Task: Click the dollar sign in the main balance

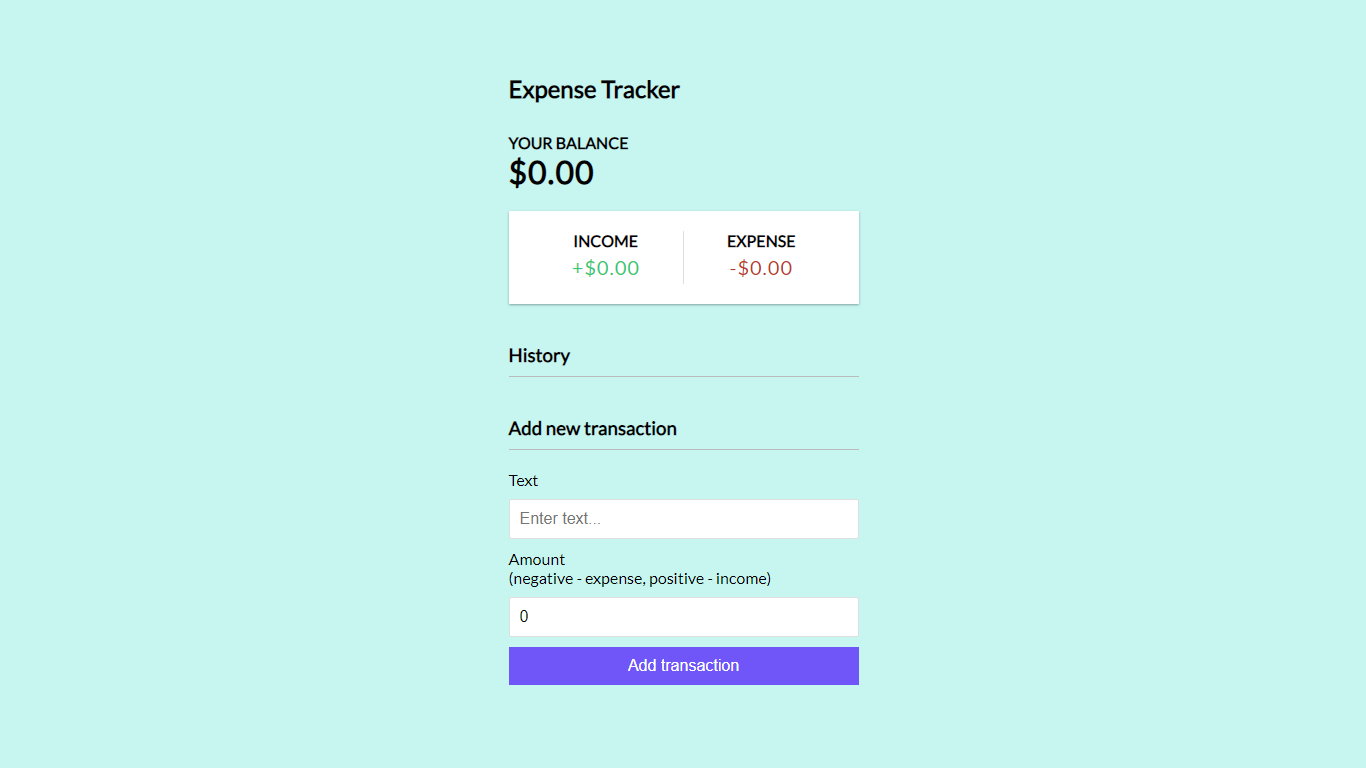Action: [517, 173]
